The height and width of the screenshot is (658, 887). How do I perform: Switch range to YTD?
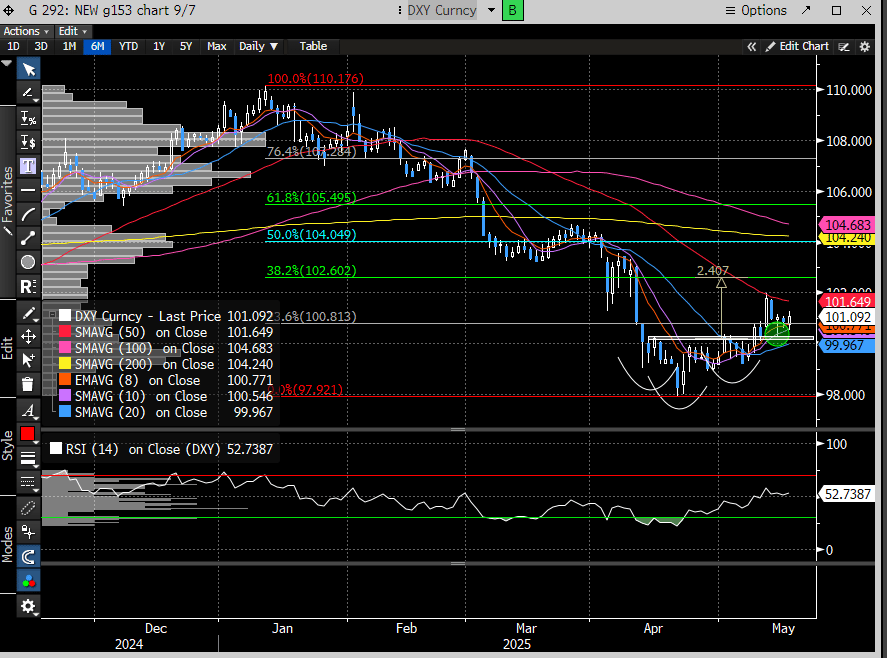point(128,46)
